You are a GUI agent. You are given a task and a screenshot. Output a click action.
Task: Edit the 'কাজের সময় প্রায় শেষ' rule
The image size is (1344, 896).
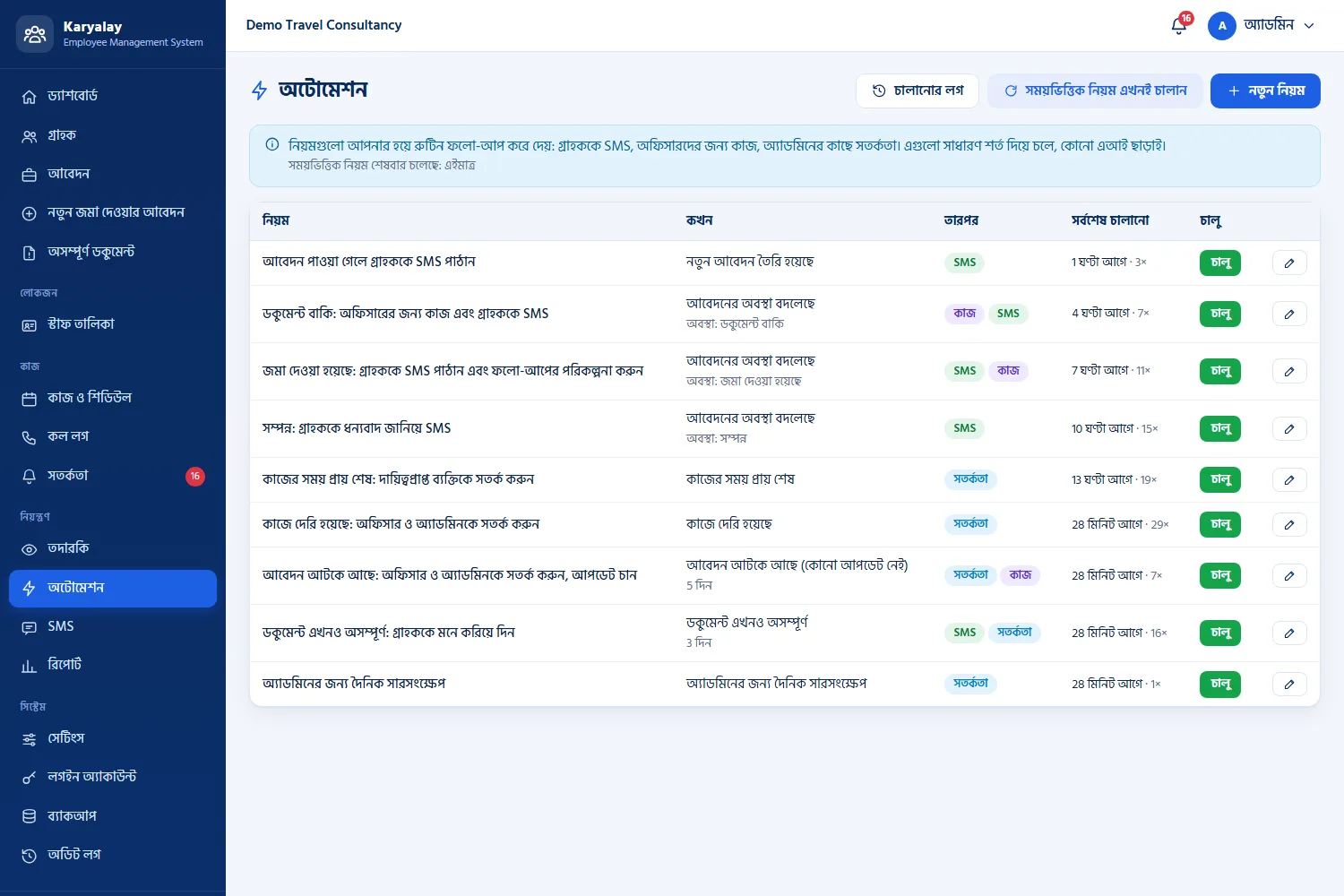pyautogui.click(x=1289, y=479)
